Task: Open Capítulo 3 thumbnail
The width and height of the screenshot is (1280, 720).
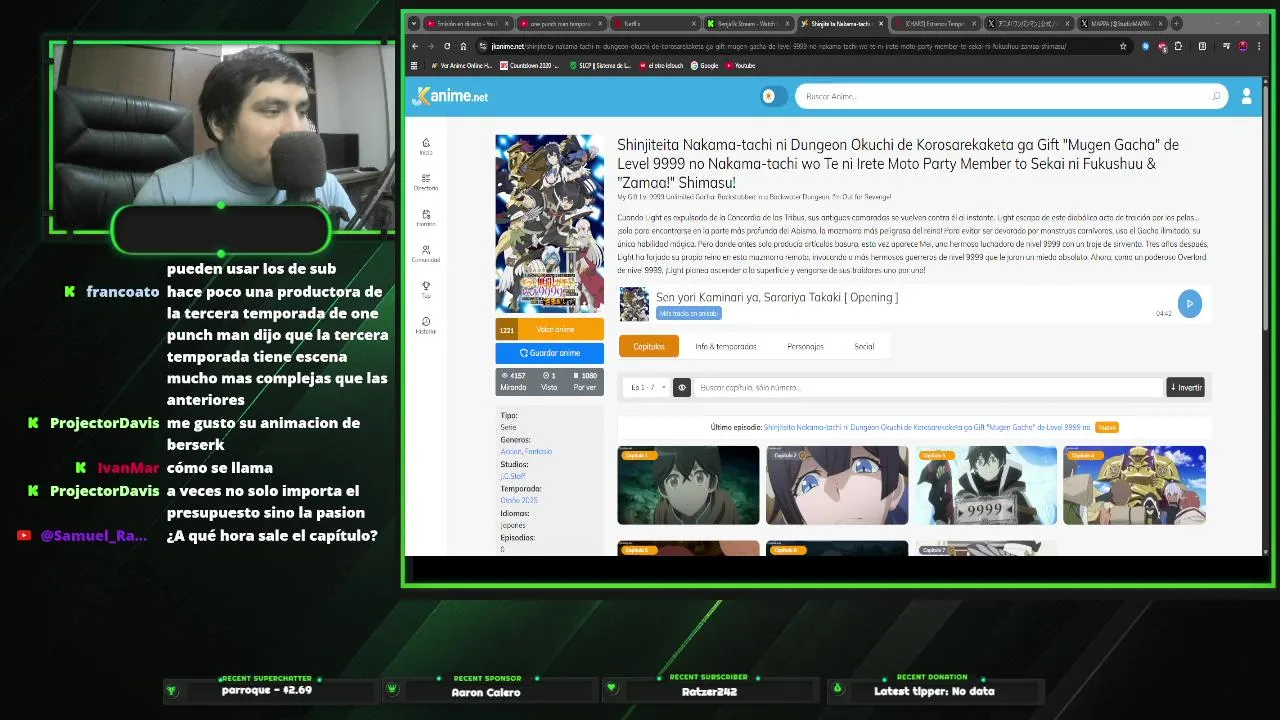Action: 985,485
